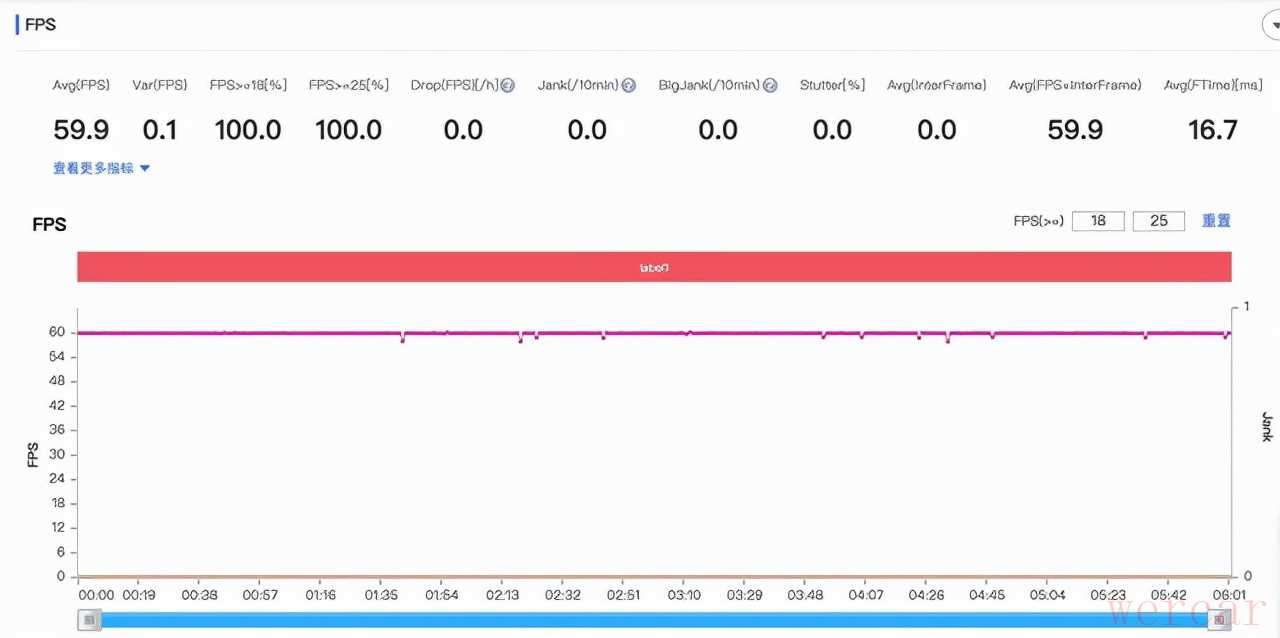This screenshot has height=638, width=1280.
Task: Click the FPS threshold field showing 25
Action: click(1158, 221)
